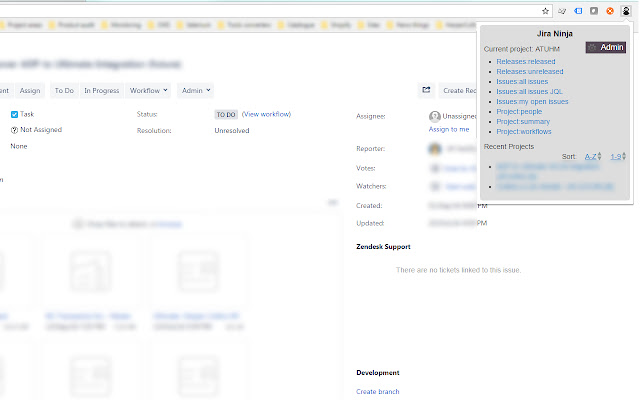Open the View workflow link
Viewport: 640px width, 400px height.
[266, 114]
